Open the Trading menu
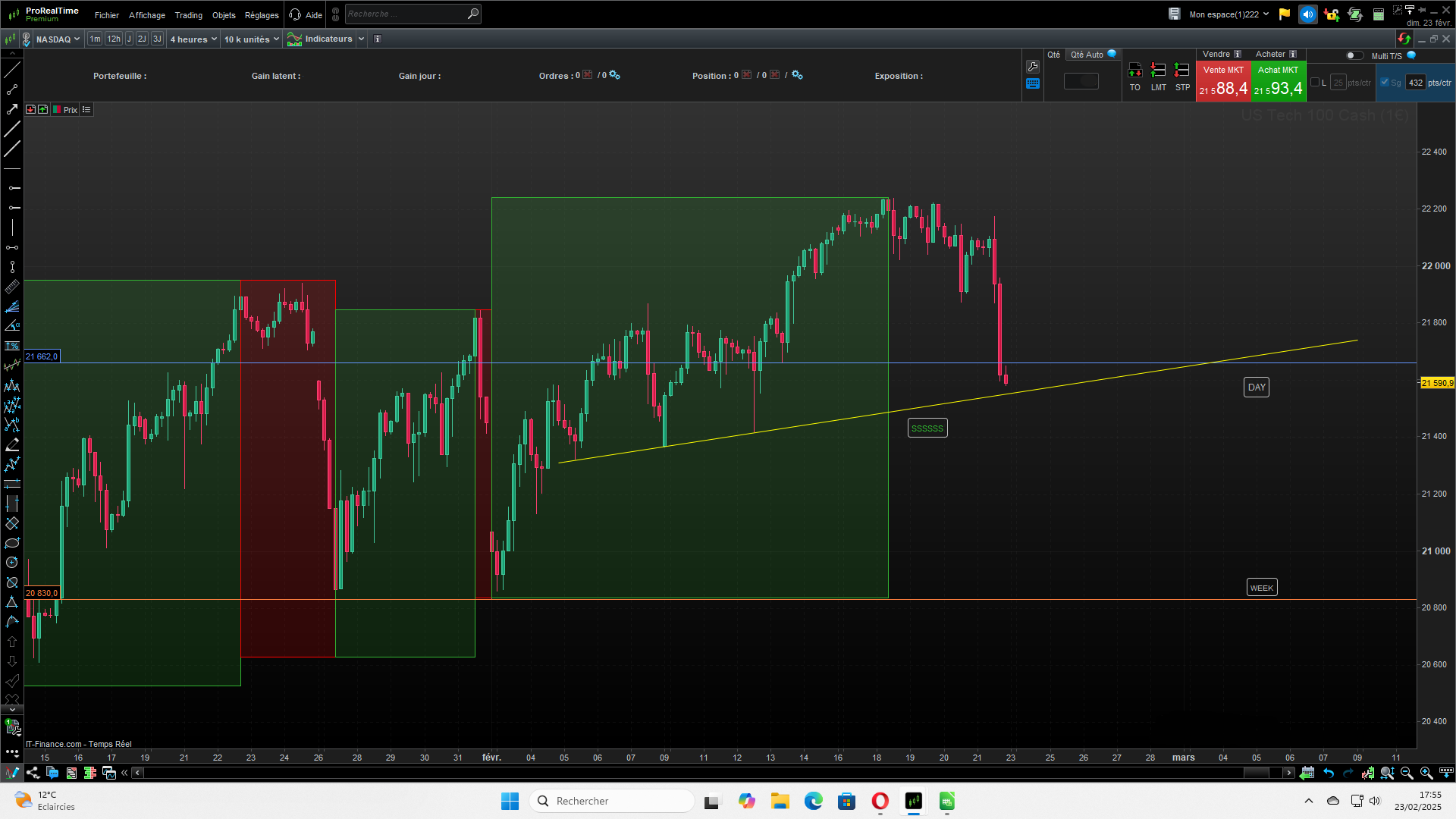1456x819 pixels. coord(188,15)
